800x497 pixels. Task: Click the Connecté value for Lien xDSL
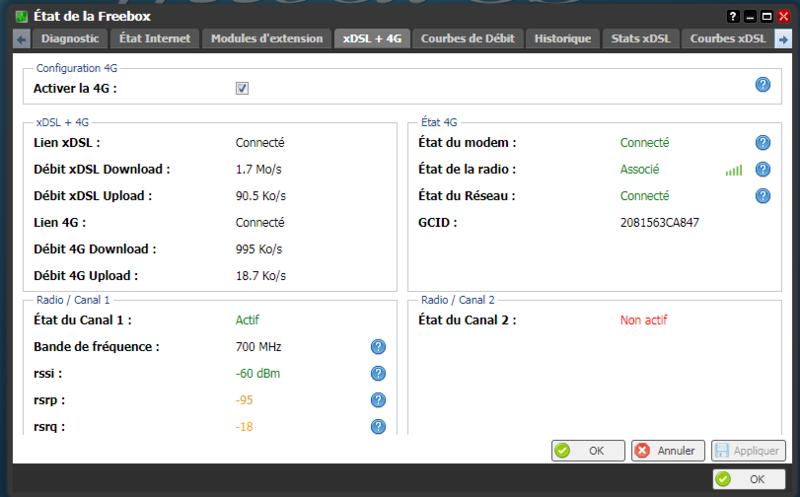[260, 143]
